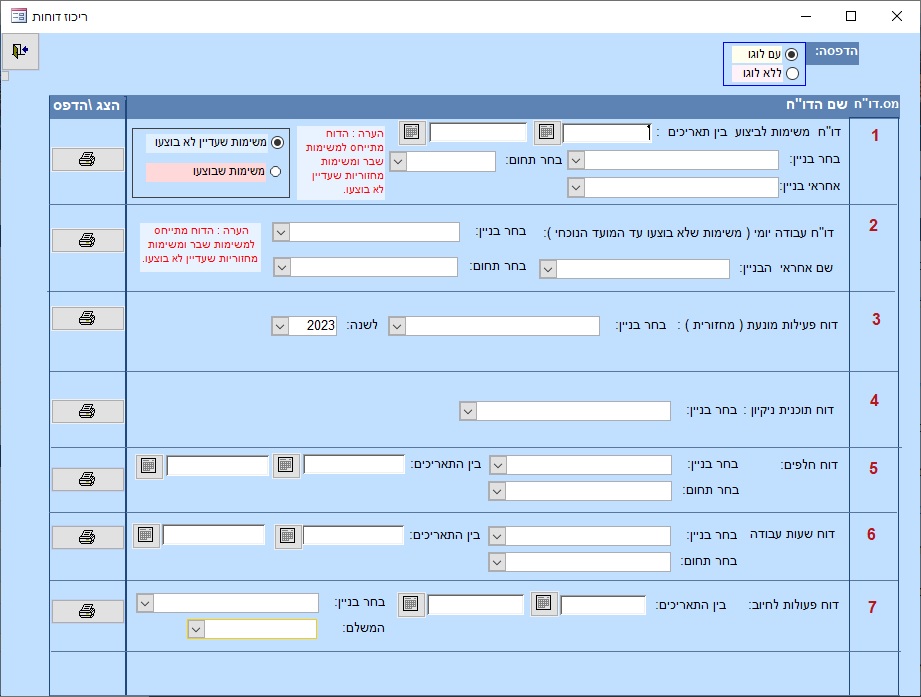This screenshot has height=697, width=921.
Task: Expand building dropdown in report 3
Action: click(x=397, y=326)
